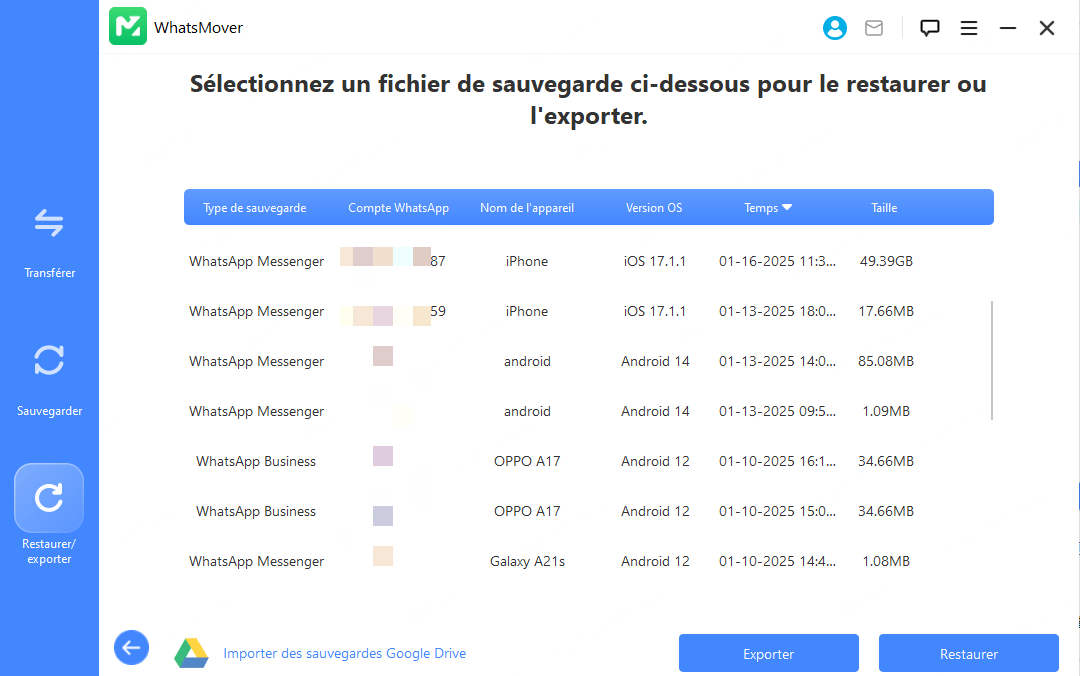1080x676 pixels.
Task: Open the hamburger menu
Action: coord(969,28)
